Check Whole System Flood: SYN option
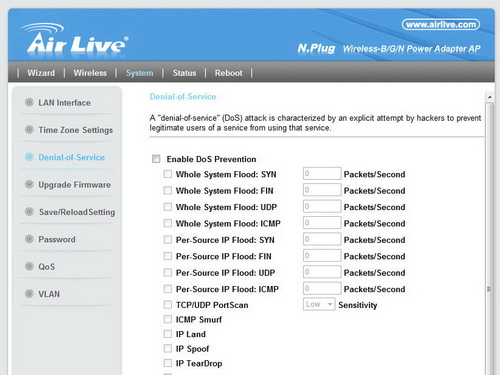 (168, 174)
